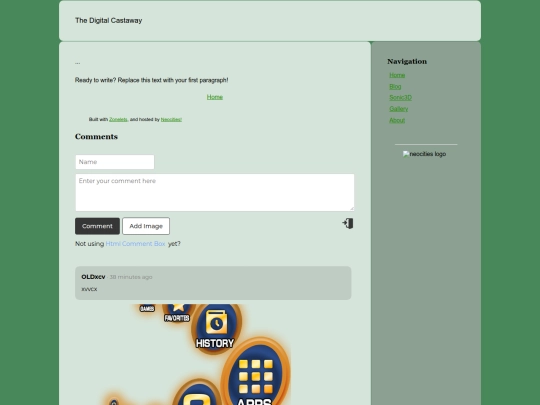Click the FAVORITES star icon in image

178,313
